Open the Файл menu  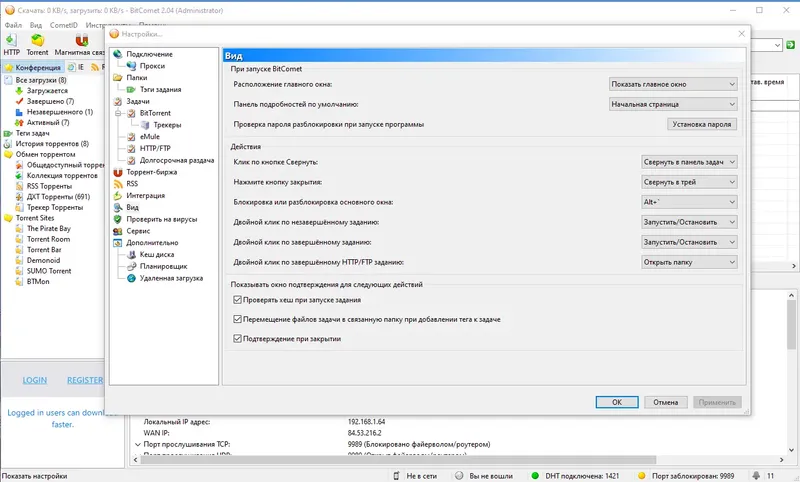13,25
